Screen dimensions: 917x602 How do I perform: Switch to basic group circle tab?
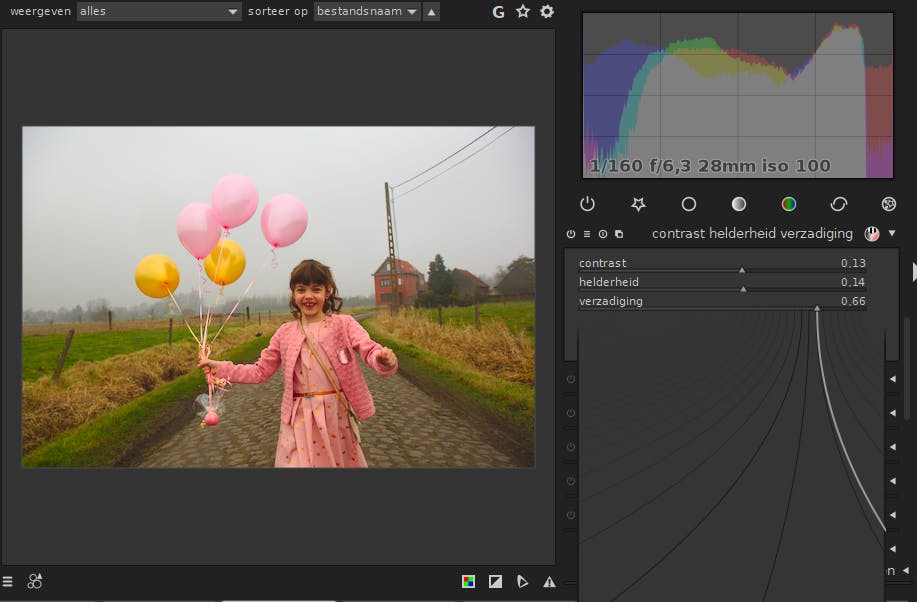point(688,204)
